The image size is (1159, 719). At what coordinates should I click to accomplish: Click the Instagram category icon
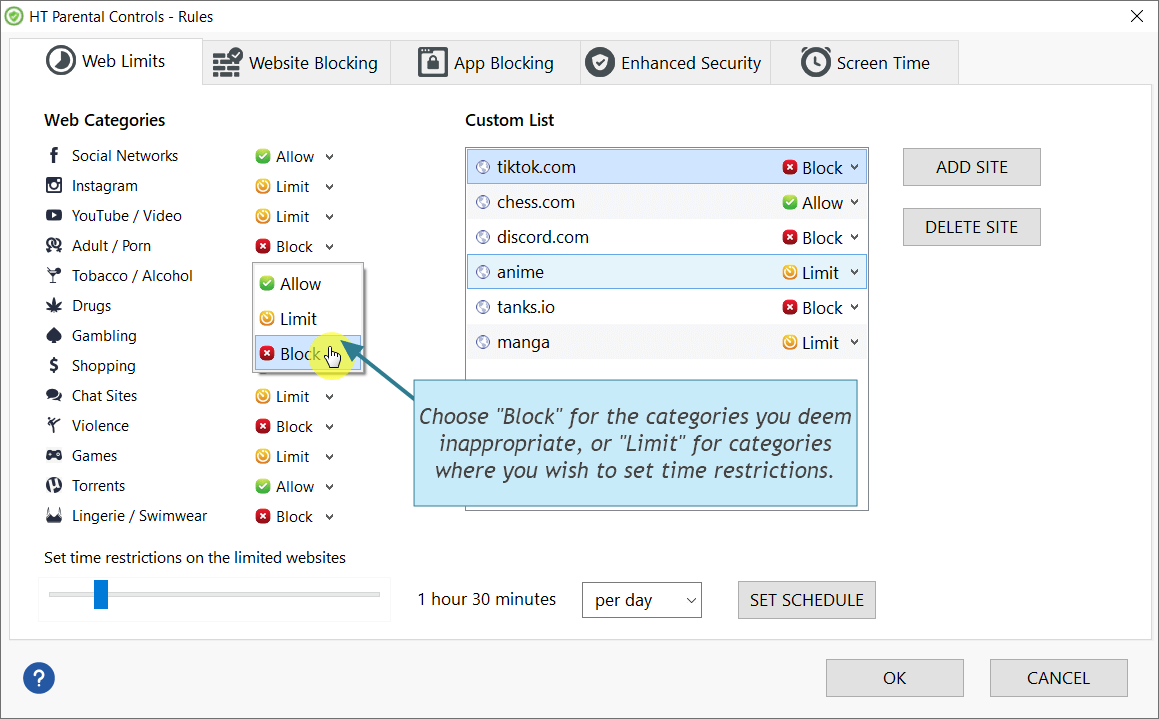[x=53, y=185]
